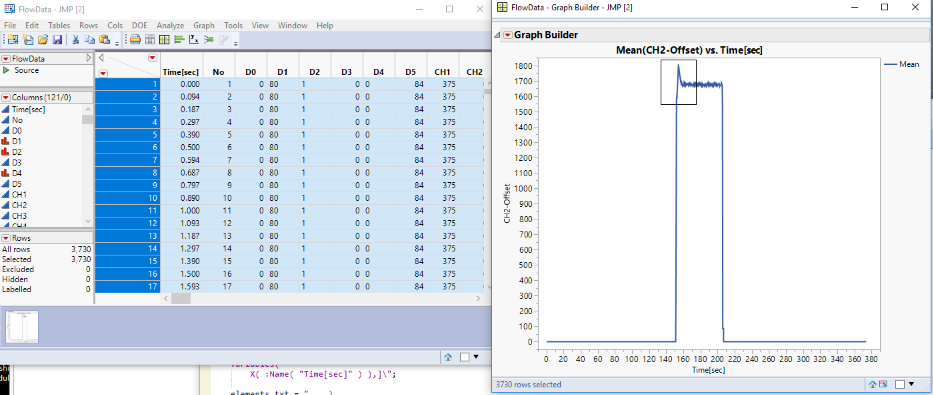Open the DOE menu
Screen dimensions: 933x395
139,26
